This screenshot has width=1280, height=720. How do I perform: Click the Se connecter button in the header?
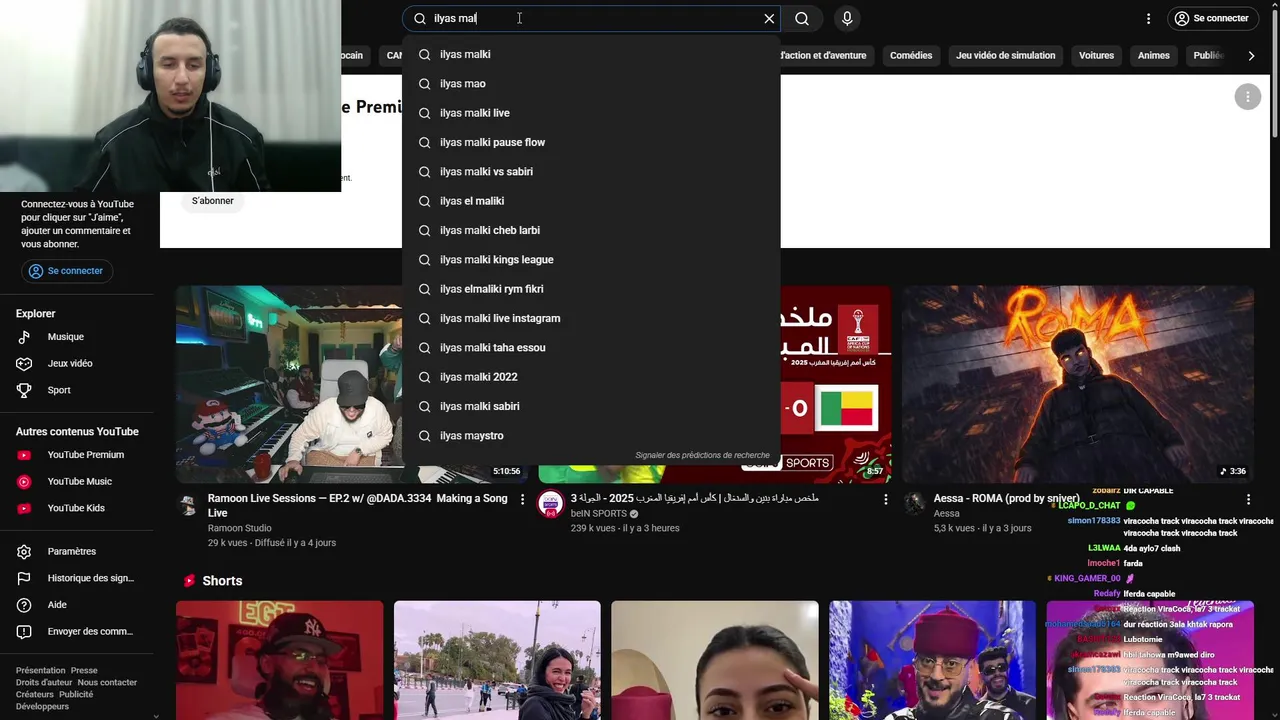(x=1211, y=18)
